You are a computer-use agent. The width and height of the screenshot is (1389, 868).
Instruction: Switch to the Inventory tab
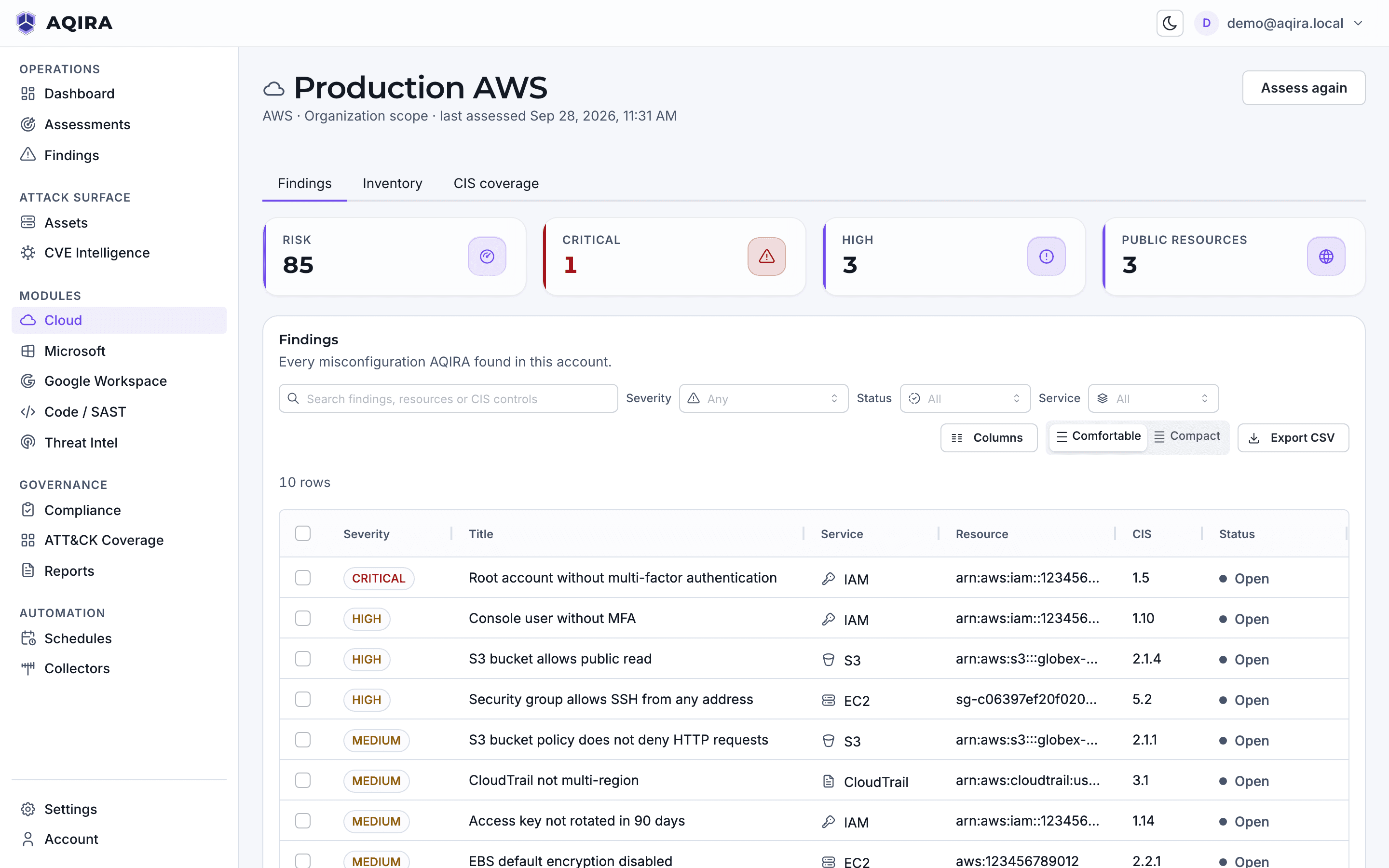[x=392, y=183]
